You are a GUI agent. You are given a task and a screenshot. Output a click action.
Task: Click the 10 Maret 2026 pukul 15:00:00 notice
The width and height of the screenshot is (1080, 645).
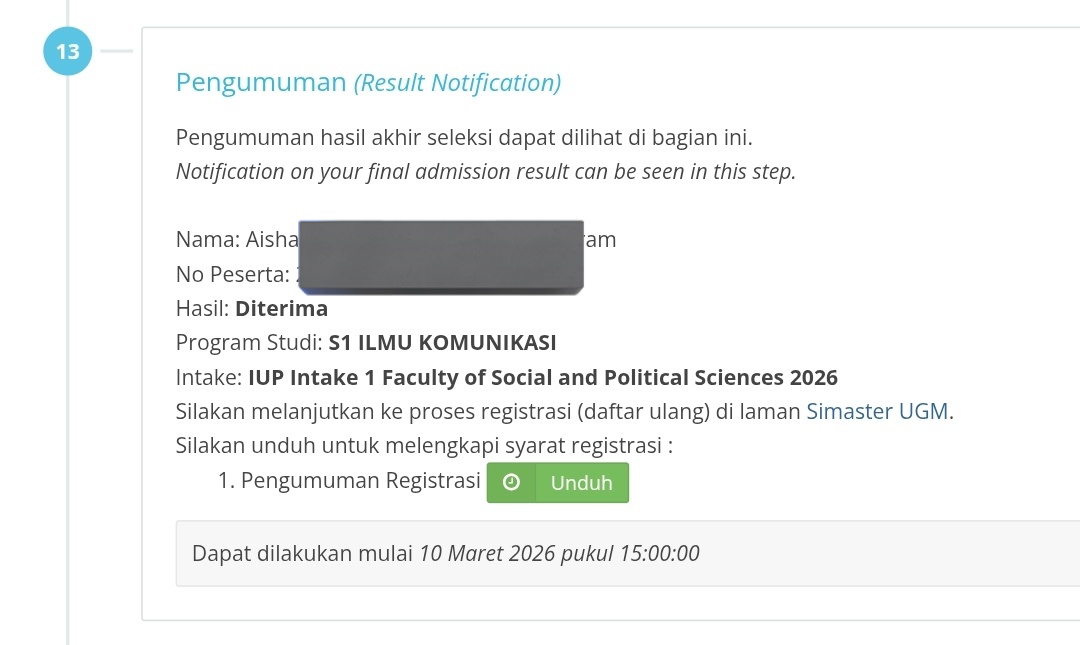(559, 553)
